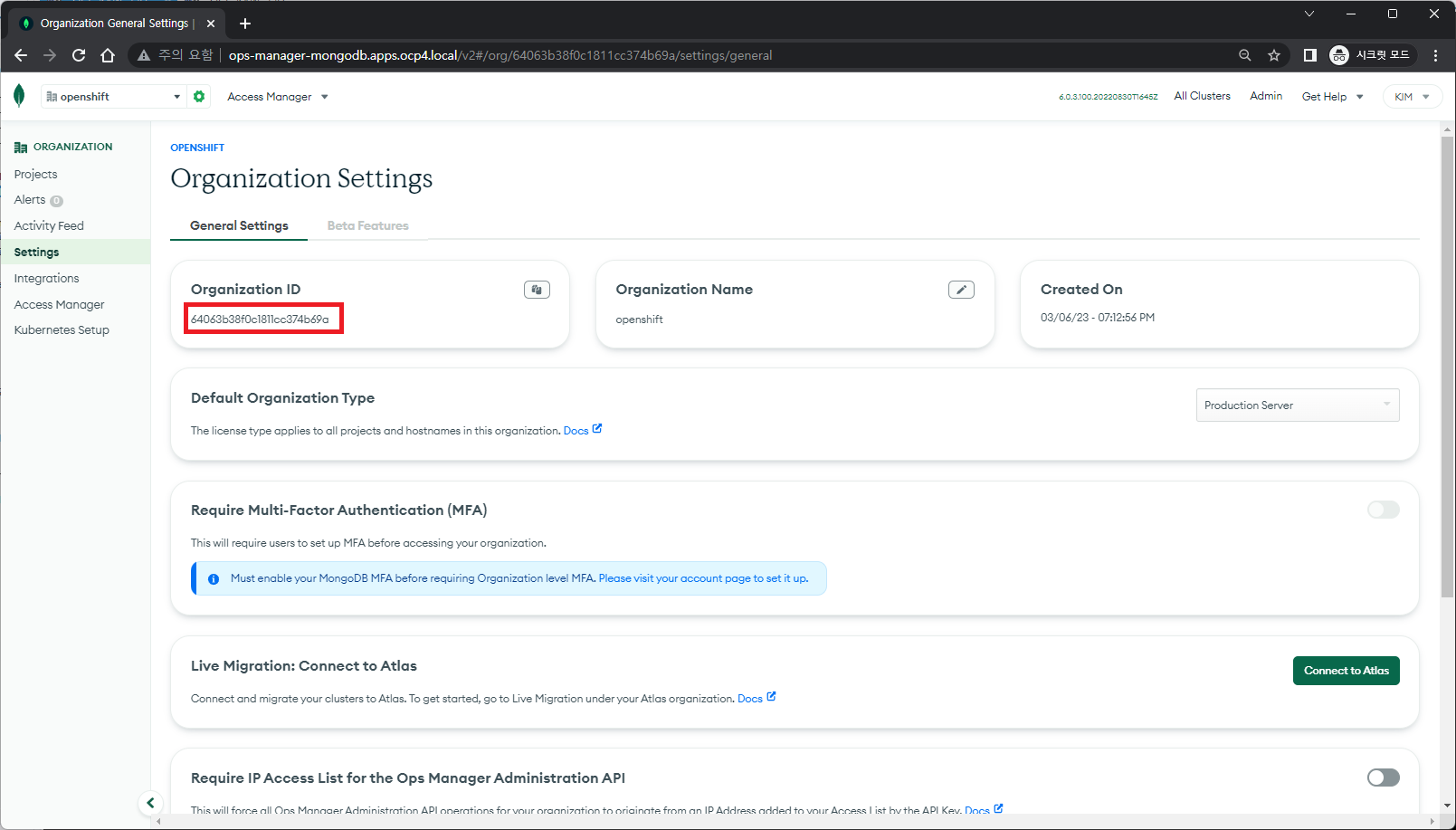Image resolution: width=1456 pixels, height=830 pixels.
Task: Select Settings in sidebar
Action: pyautogui.click(x=75, y=252)
